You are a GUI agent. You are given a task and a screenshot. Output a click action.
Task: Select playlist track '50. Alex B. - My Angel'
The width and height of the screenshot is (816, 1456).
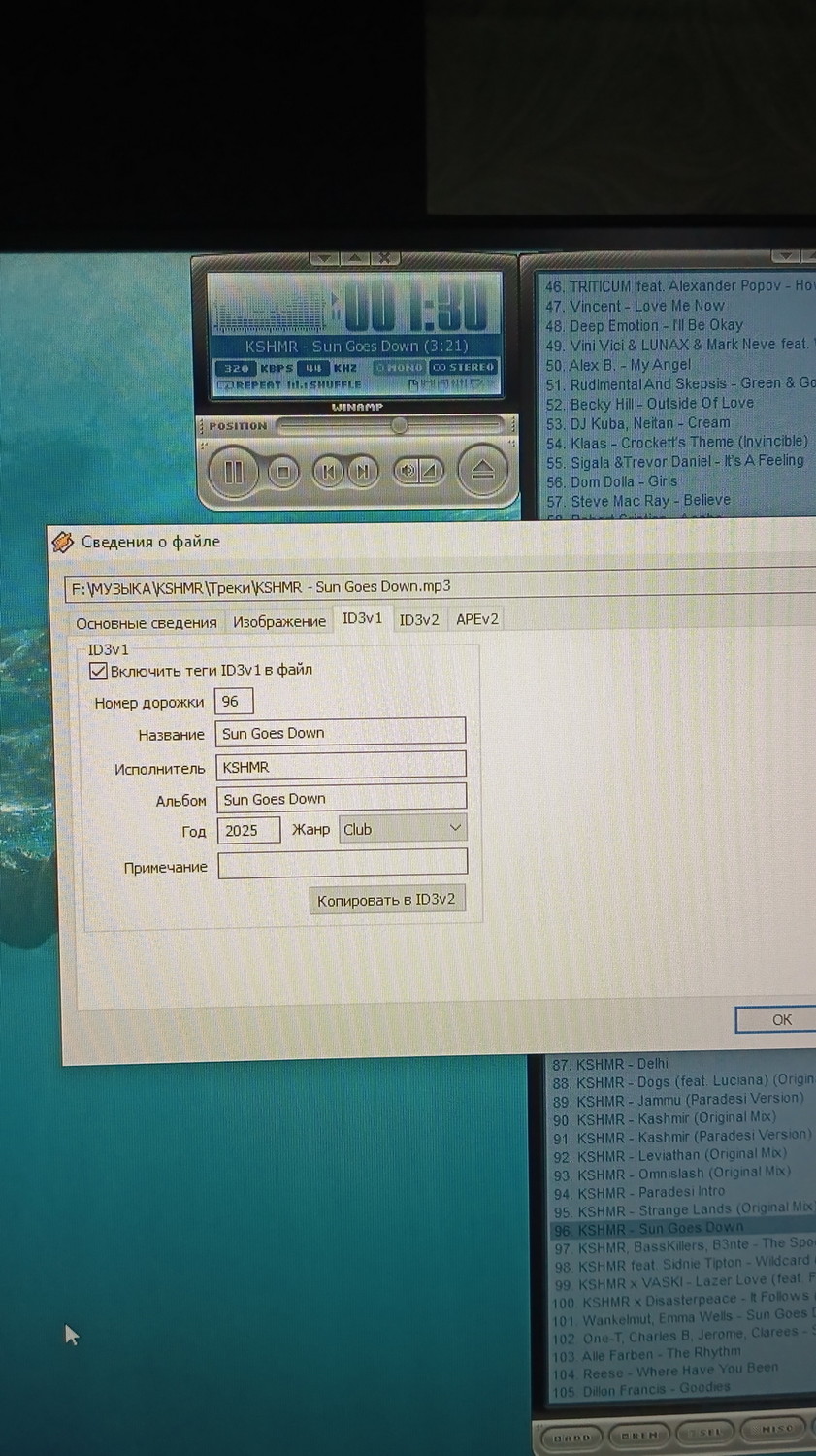click(619, 365)
